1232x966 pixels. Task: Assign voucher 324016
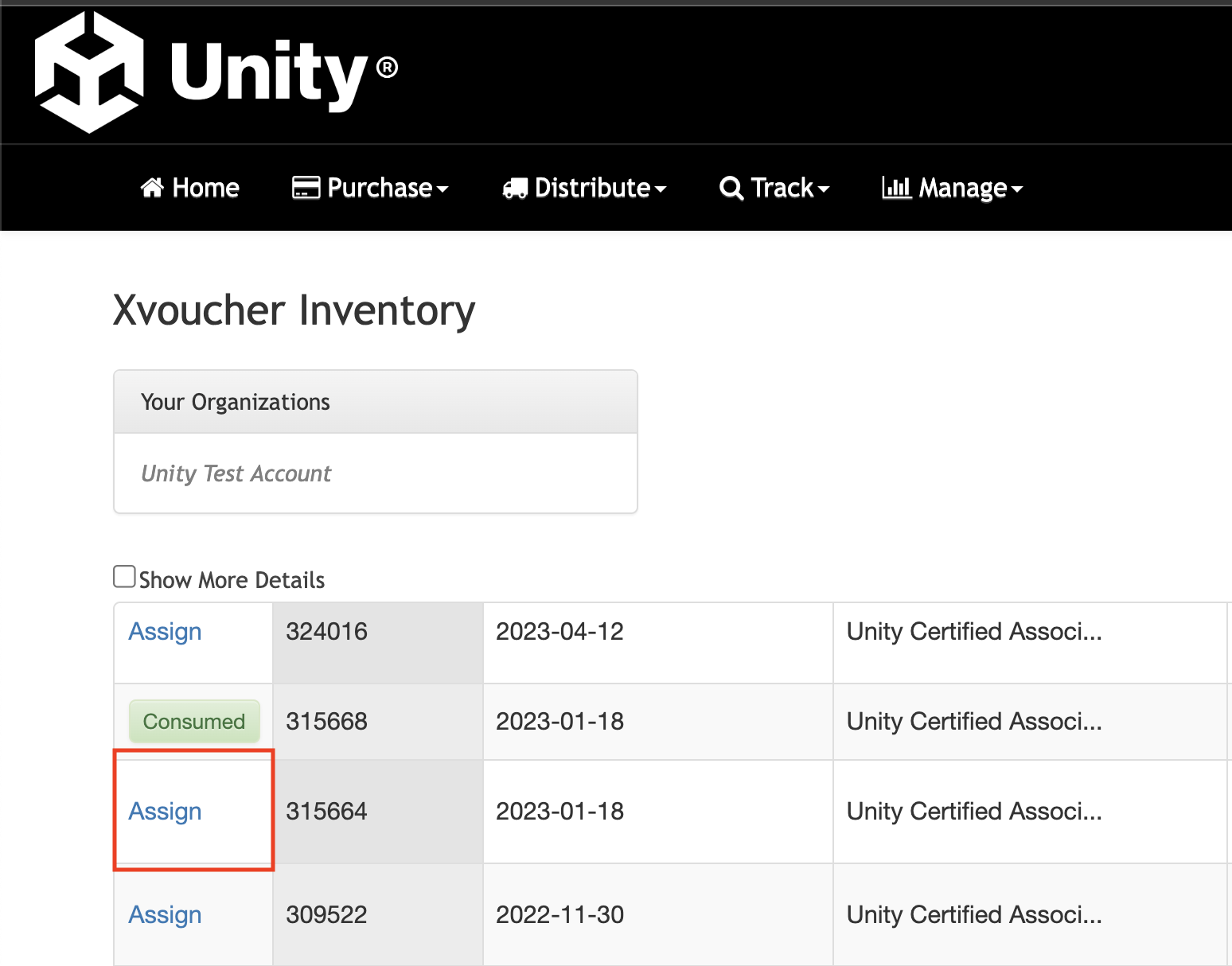[x=165, y=632]
